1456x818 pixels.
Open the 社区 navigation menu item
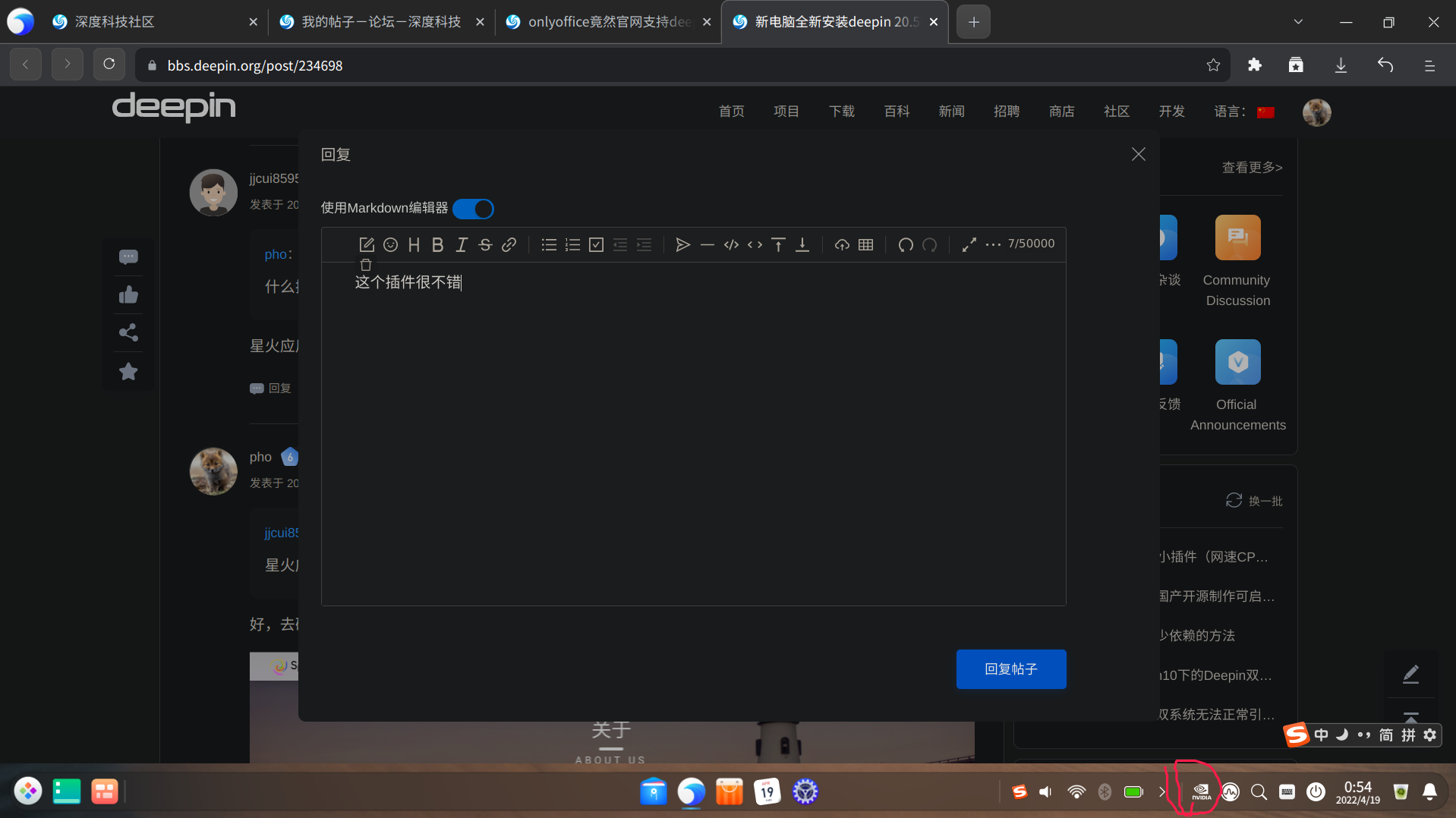pyautogui.click(x=1115, y=111)
